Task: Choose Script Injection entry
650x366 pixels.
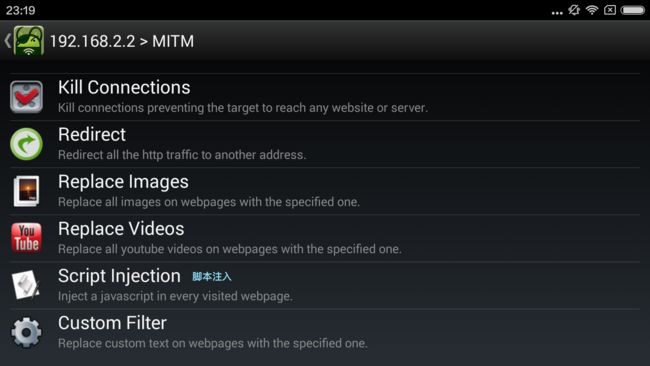Action: pyautogui.click(x=325, y=285)
